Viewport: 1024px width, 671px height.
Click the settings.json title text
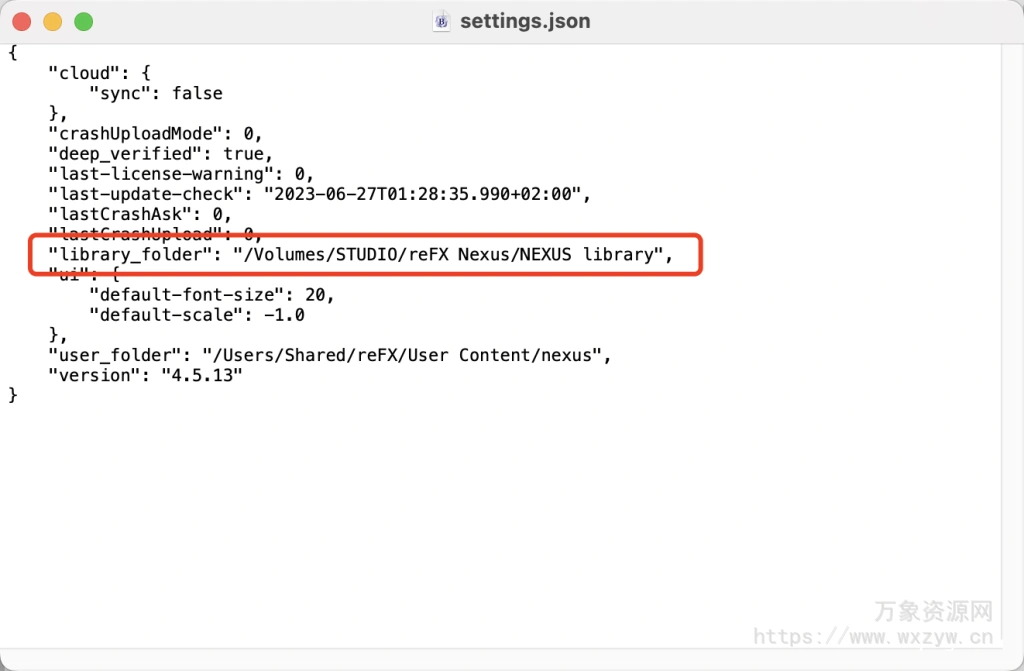525,21
